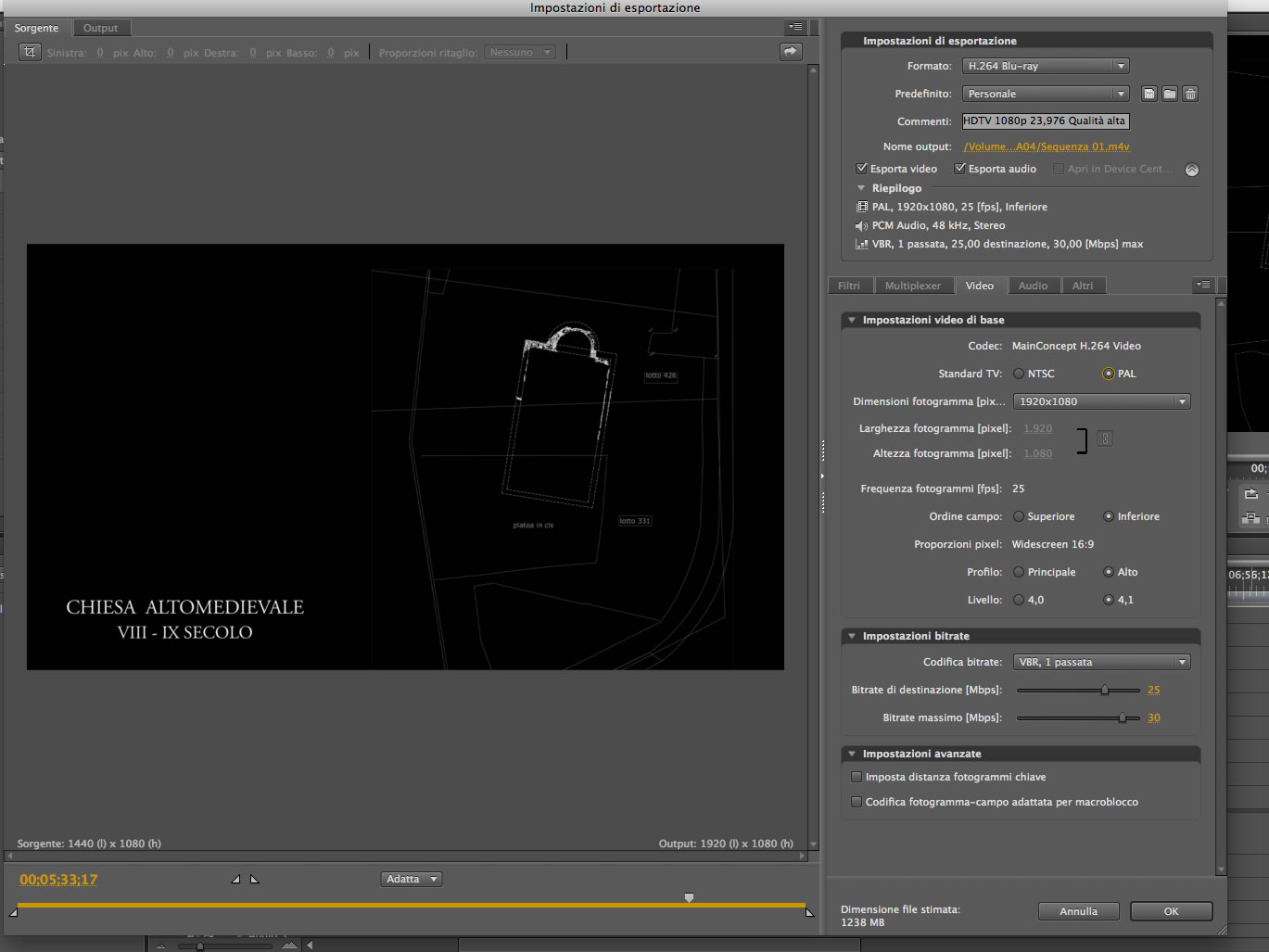
Task: Click the set out point triangle marker
Action: [255, 879]
